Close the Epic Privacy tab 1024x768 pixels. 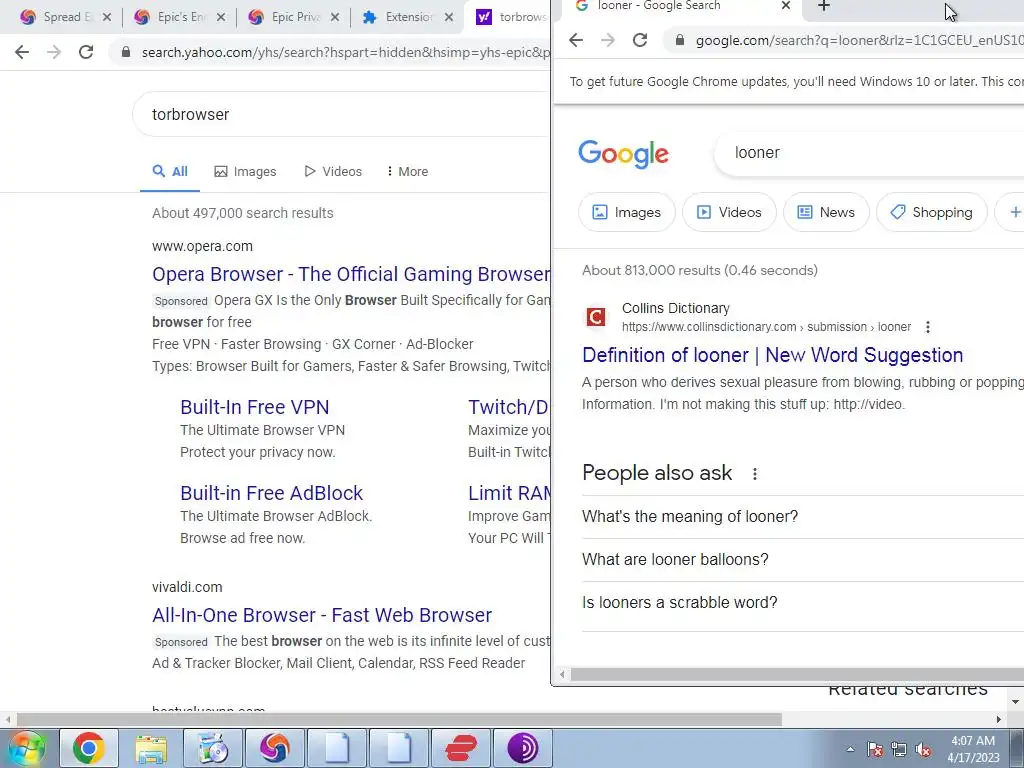(335, 17)
